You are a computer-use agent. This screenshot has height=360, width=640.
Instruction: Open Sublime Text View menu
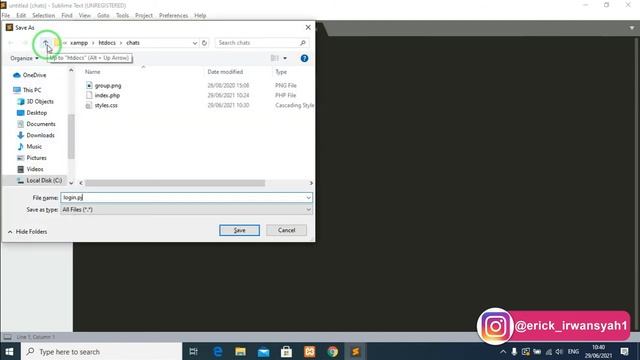click(x=84, y=16)
